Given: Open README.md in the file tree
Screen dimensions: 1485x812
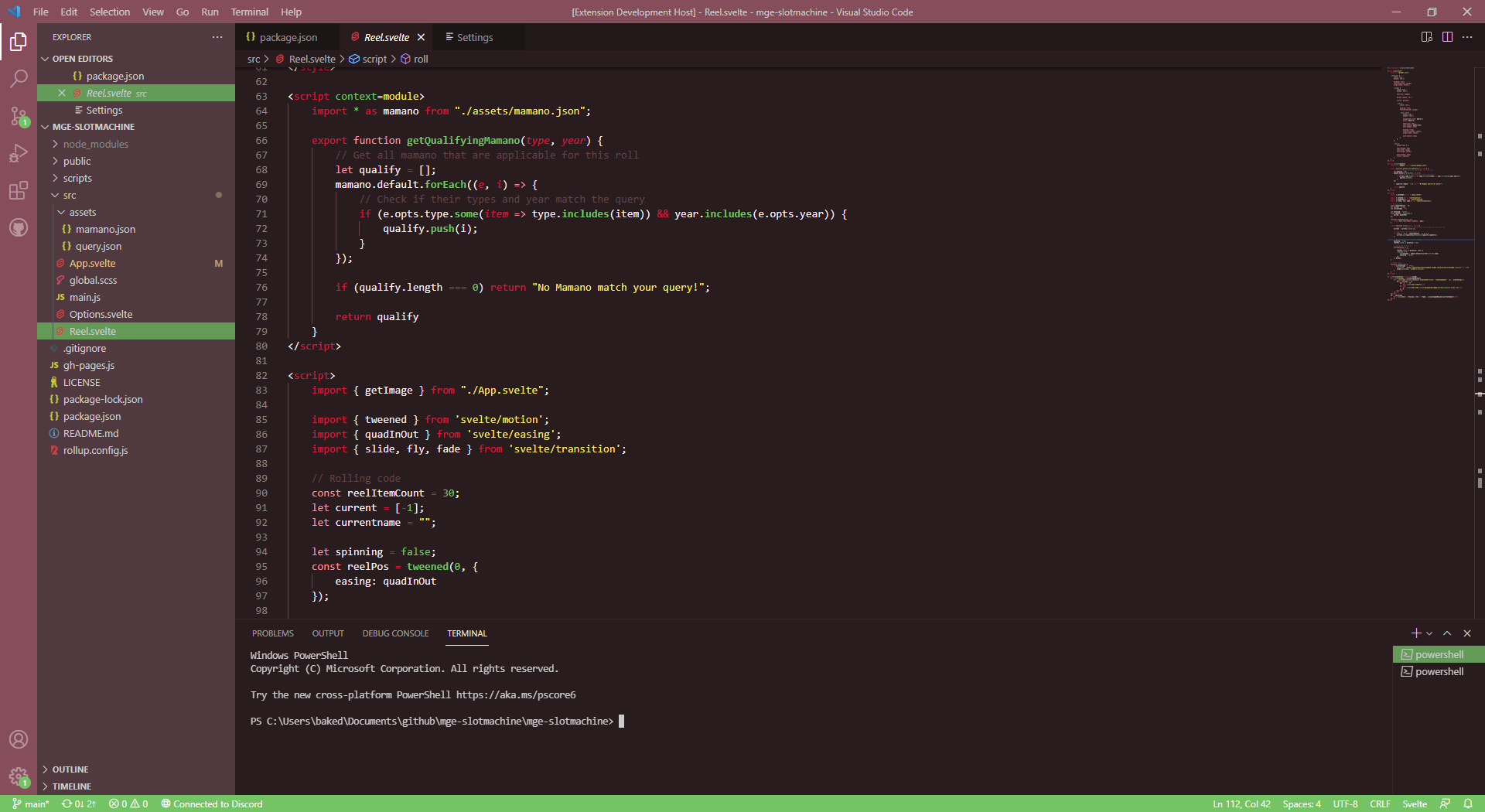Looking at the screenshot, I should (136, 433).
